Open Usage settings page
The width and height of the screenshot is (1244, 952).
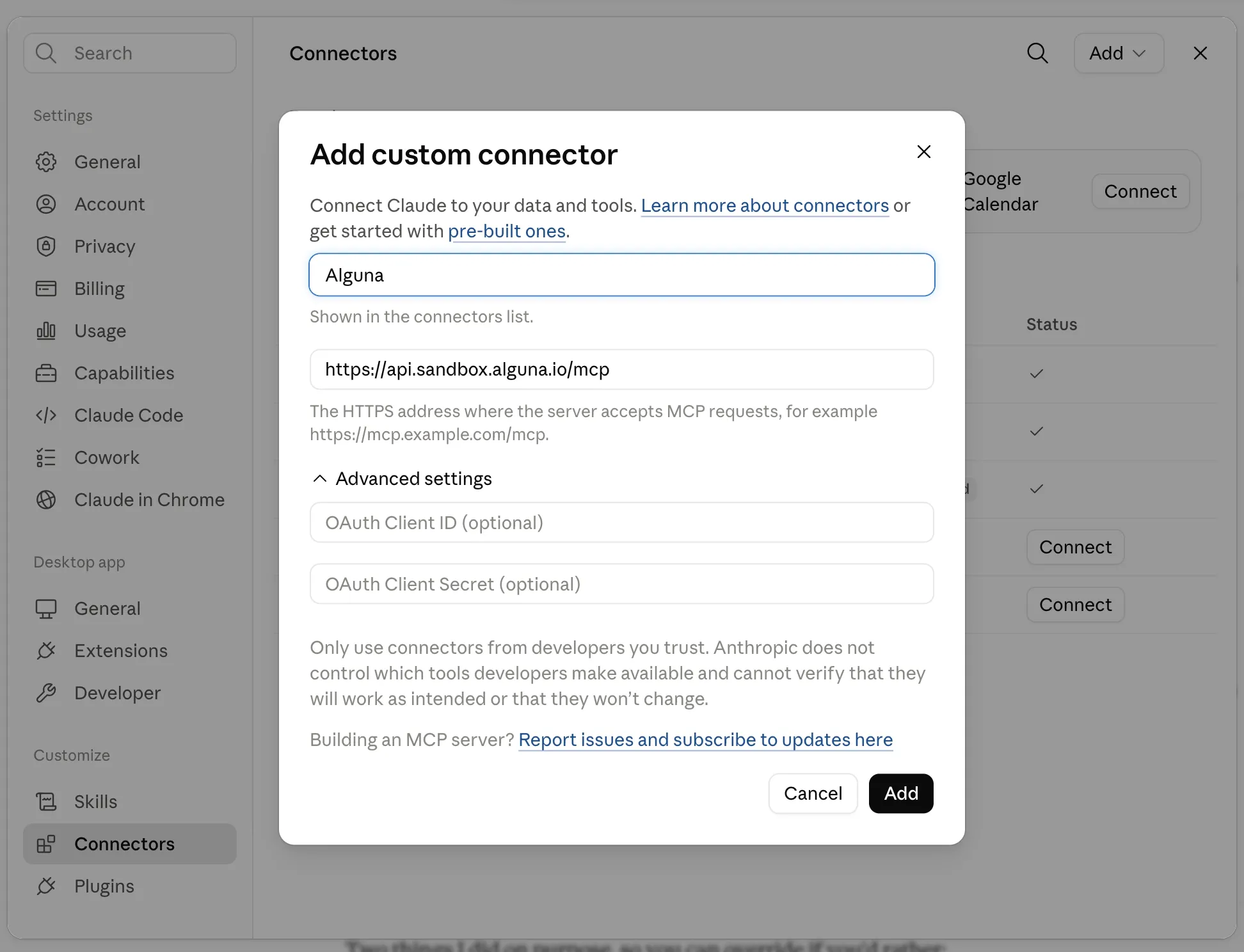click(130, 331)
